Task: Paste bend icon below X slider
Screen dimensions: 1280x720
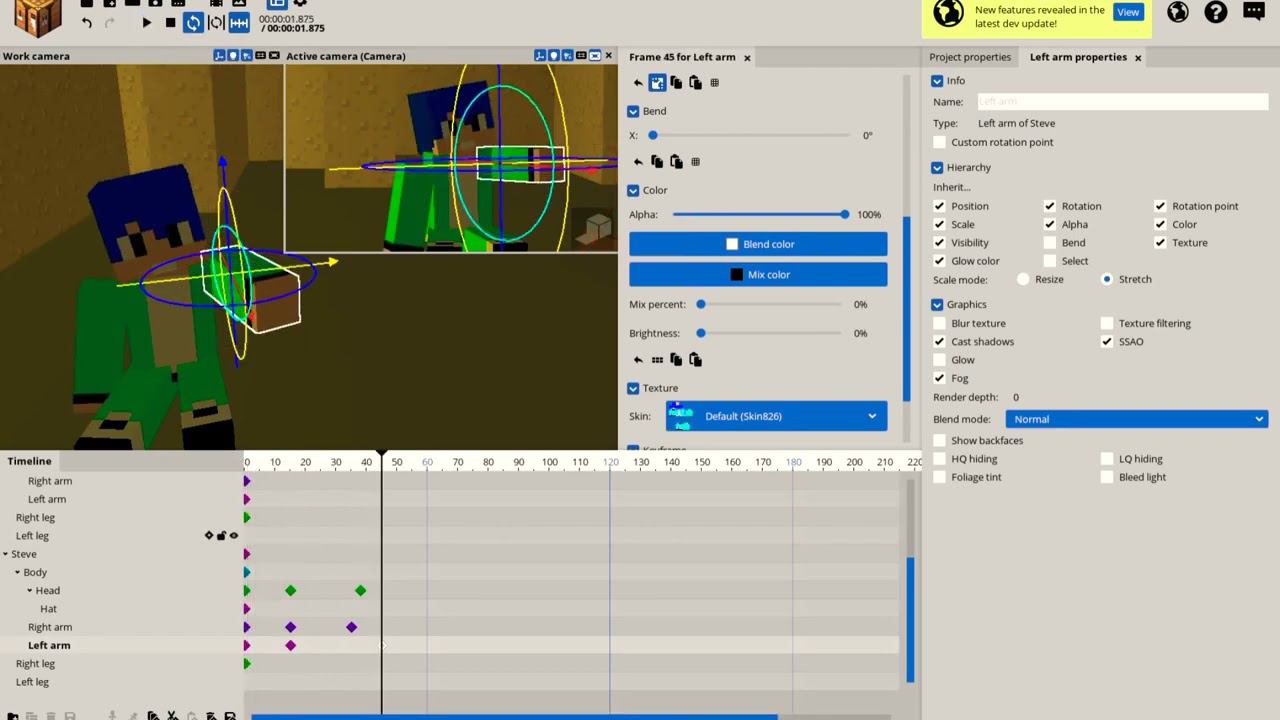Action: point(676,161)
